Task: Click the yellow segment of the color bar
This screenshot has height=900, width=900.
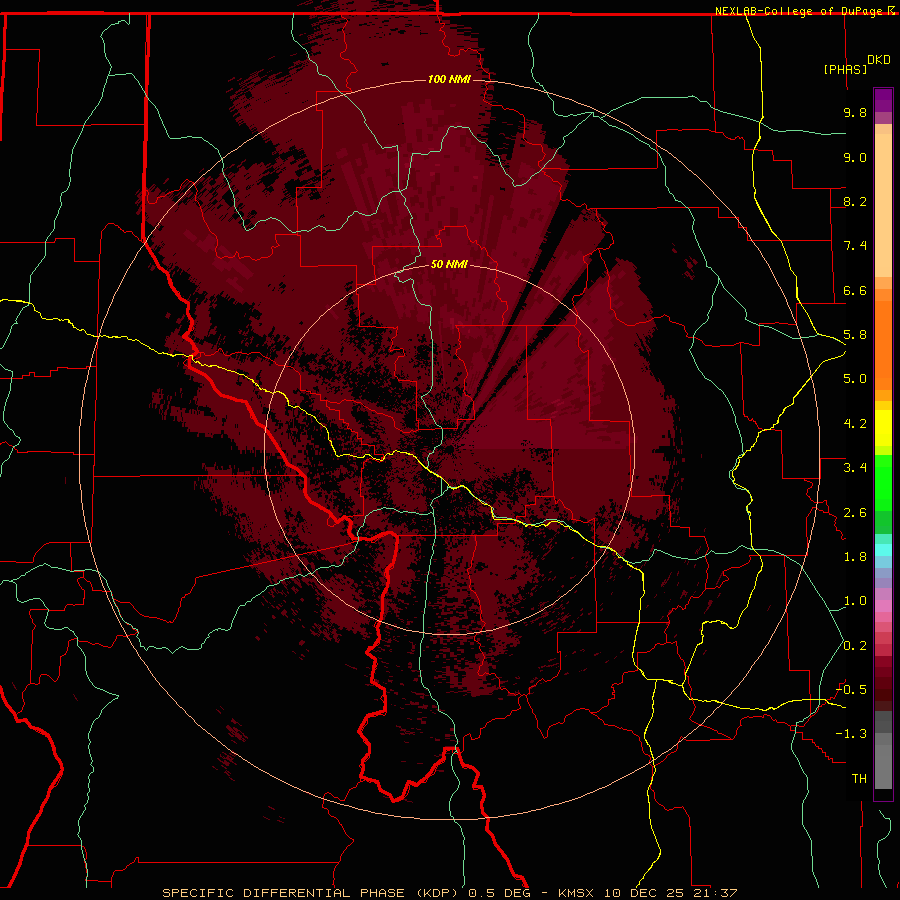Action: pos(883,428)
